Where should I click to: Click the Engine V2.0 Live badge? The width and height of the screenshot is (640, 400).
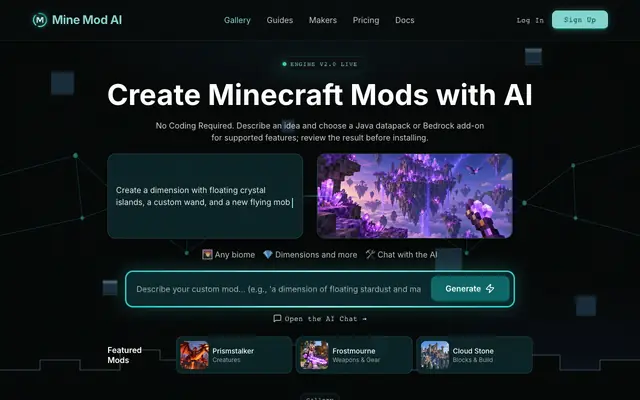click(320, 64)
